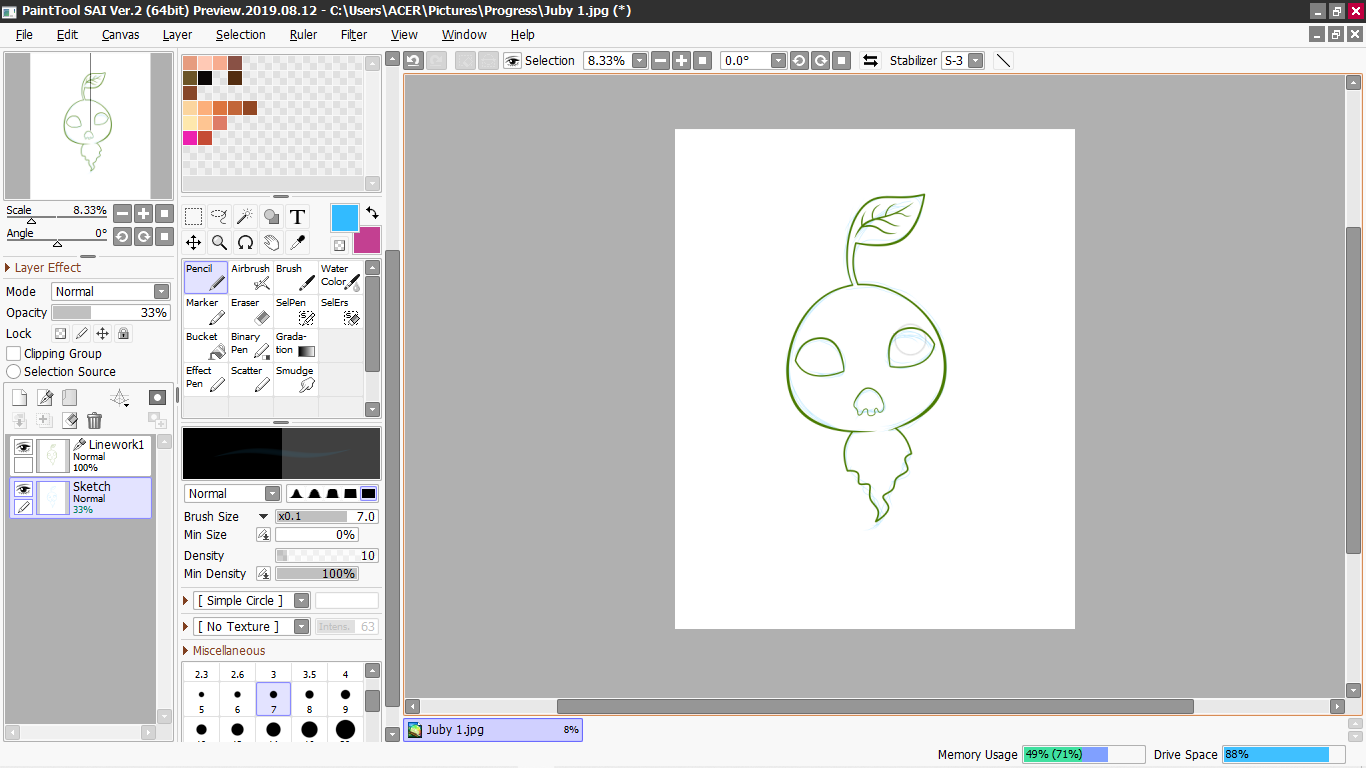The width and height of the screenshot is (1366, 768).
Task: Select the Eyedropper color picker tool
Action: point(298,243)
